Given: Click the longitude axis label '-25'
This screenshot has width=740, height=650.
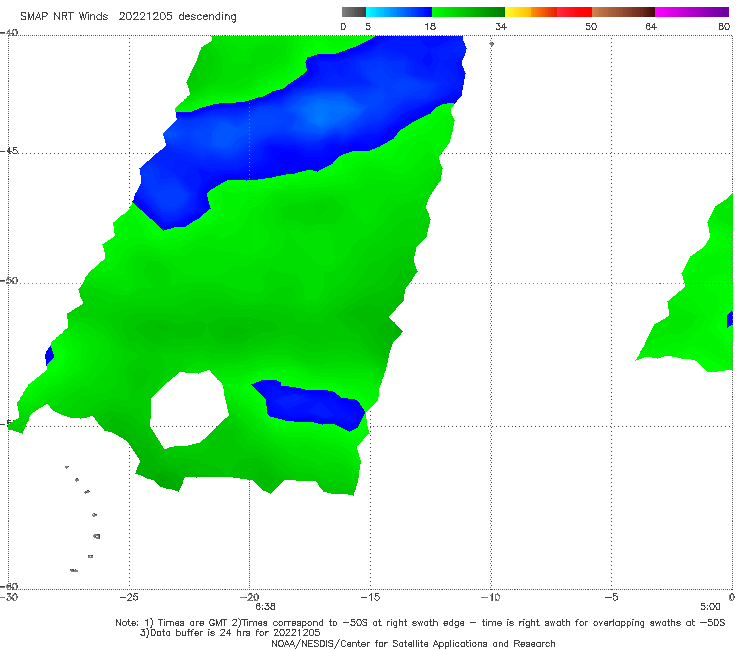Looking at the screenshot, I should point(129,597).
